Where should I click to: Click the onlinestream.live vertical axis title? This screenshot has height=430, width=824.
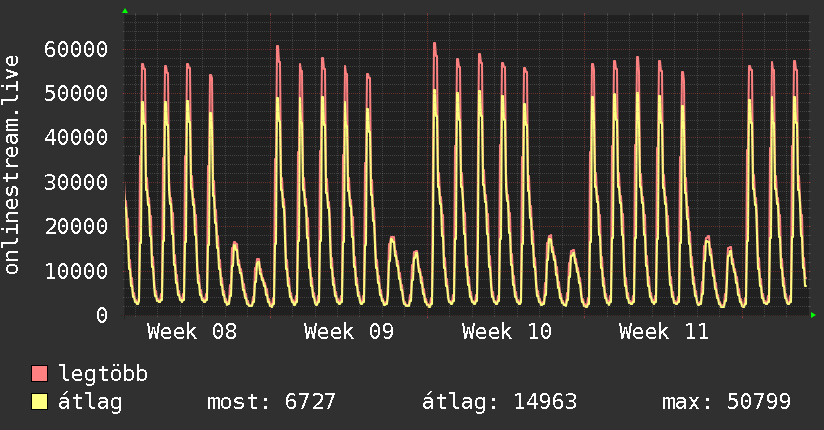12,165
